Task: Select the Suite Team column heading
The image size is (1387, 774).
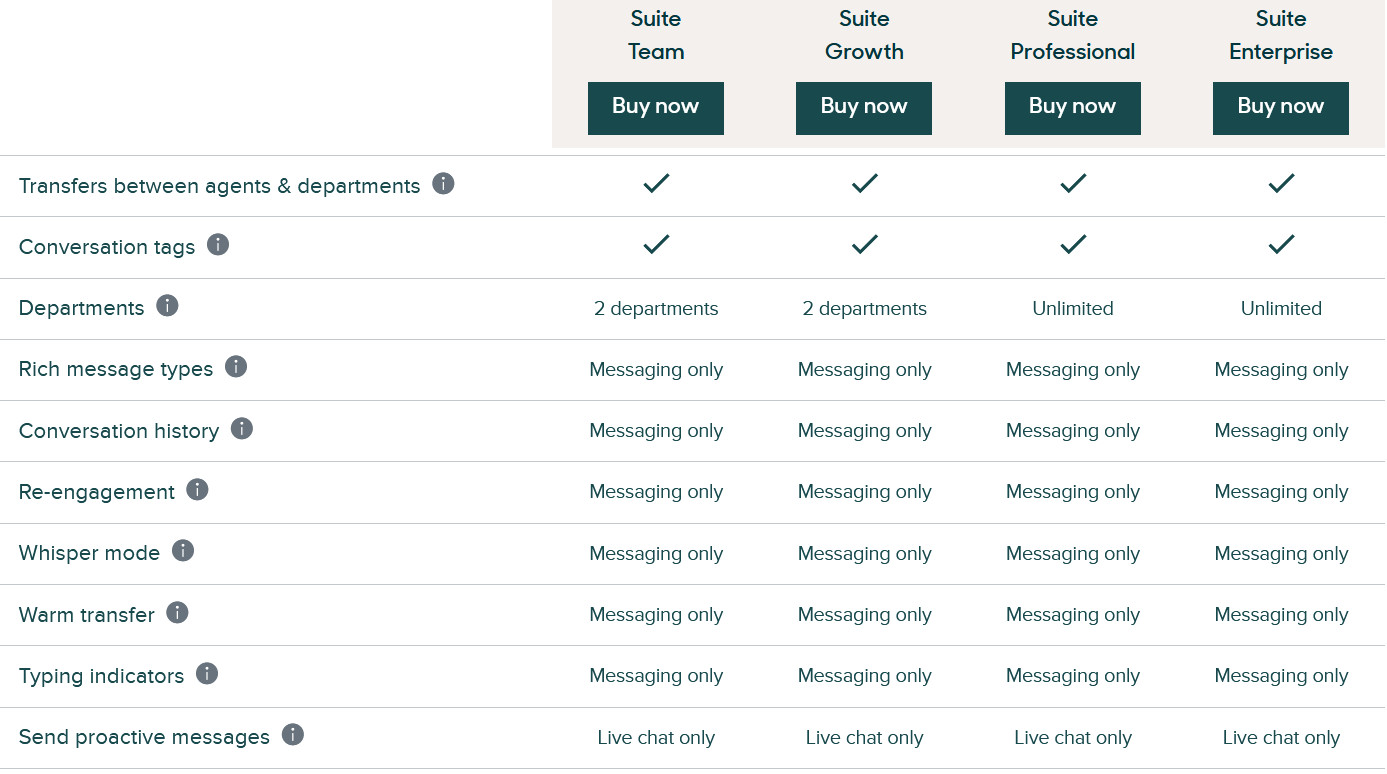Action: (x=656, y=35)
